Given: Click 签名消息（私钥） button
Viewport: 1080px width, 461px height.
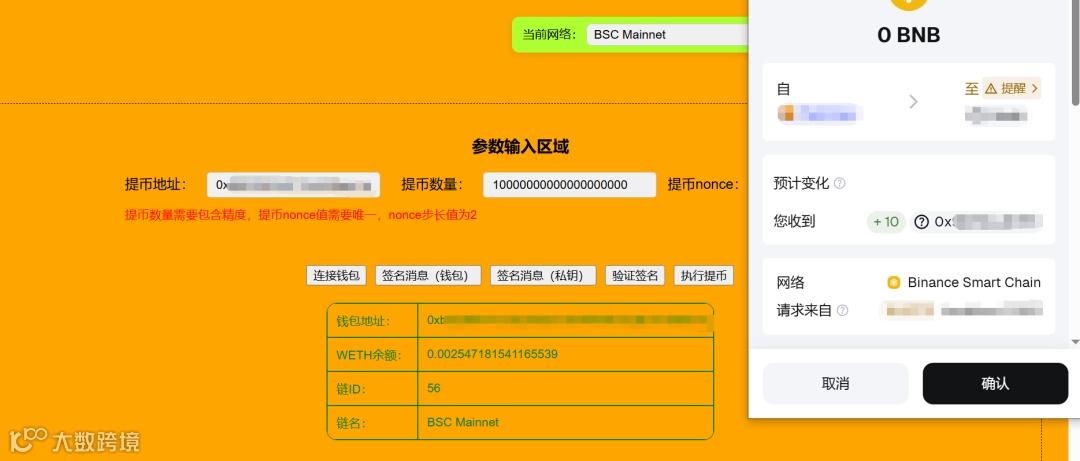Looking at the screenshot, I should pos(543,276).
